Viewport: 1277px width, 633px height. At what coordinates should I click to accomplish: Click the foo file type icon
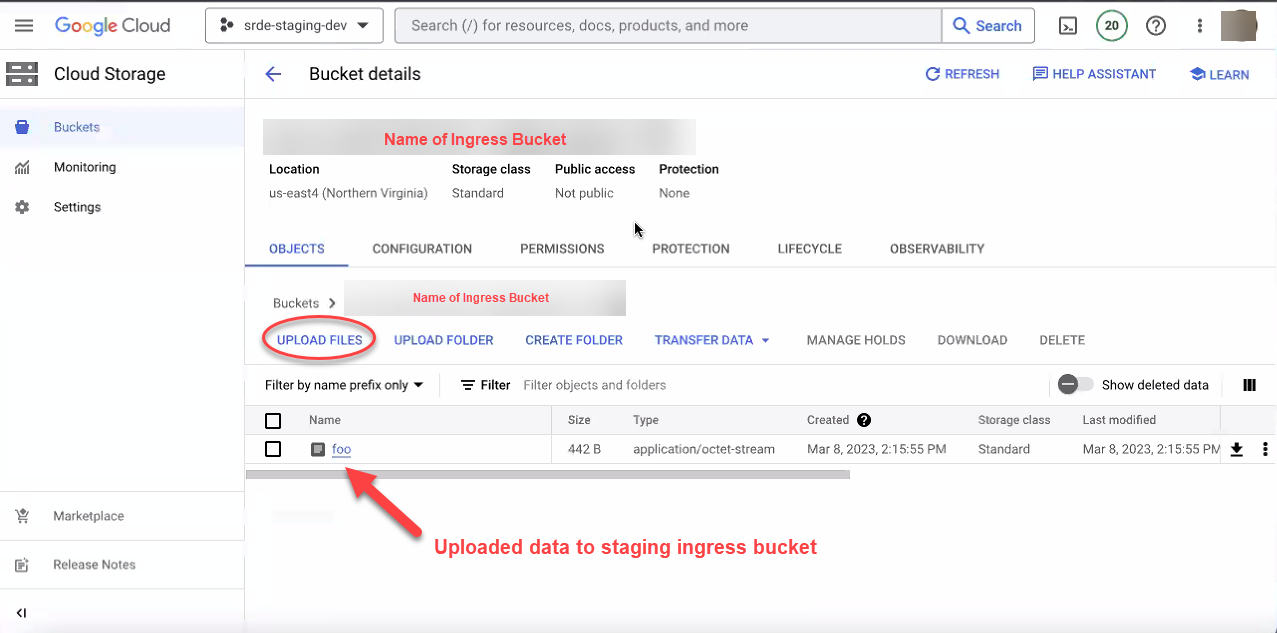[318, 449]
